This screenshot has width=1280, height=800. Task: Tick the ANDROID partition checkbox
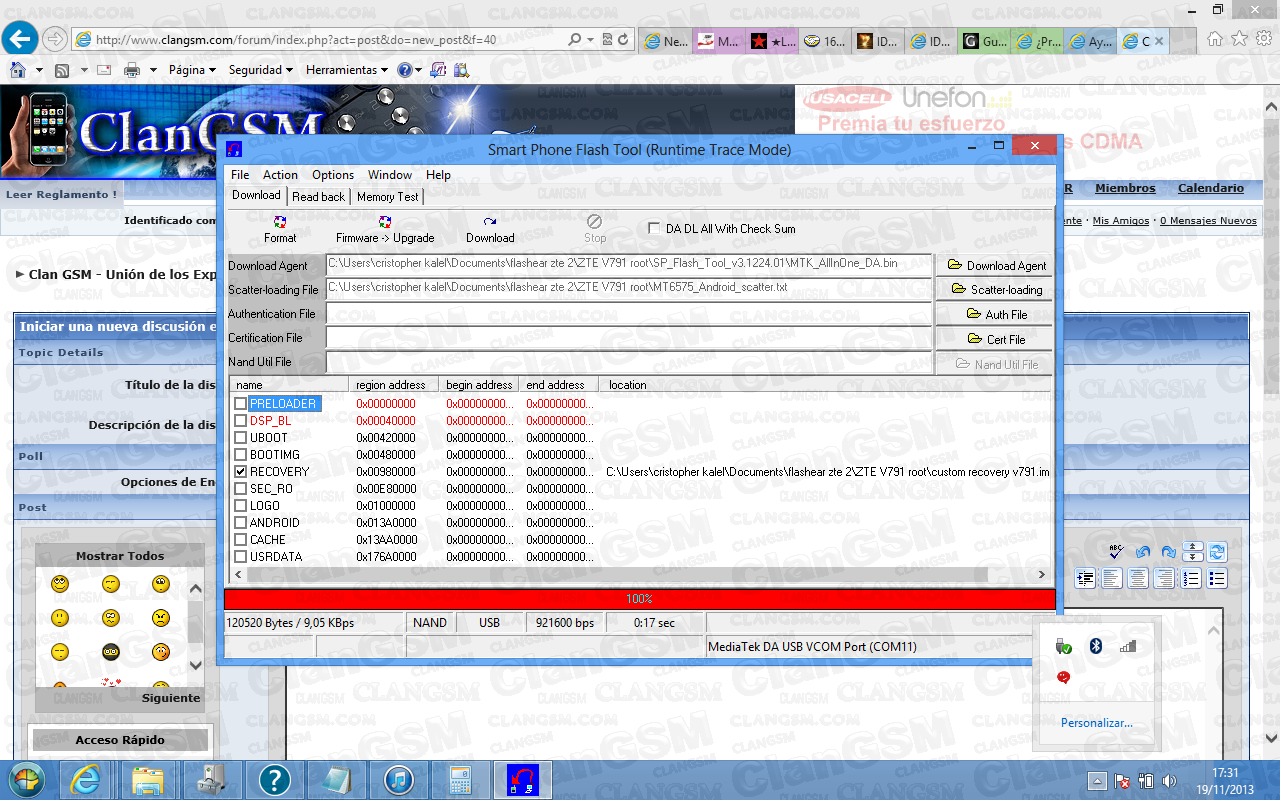click(240, 523)
